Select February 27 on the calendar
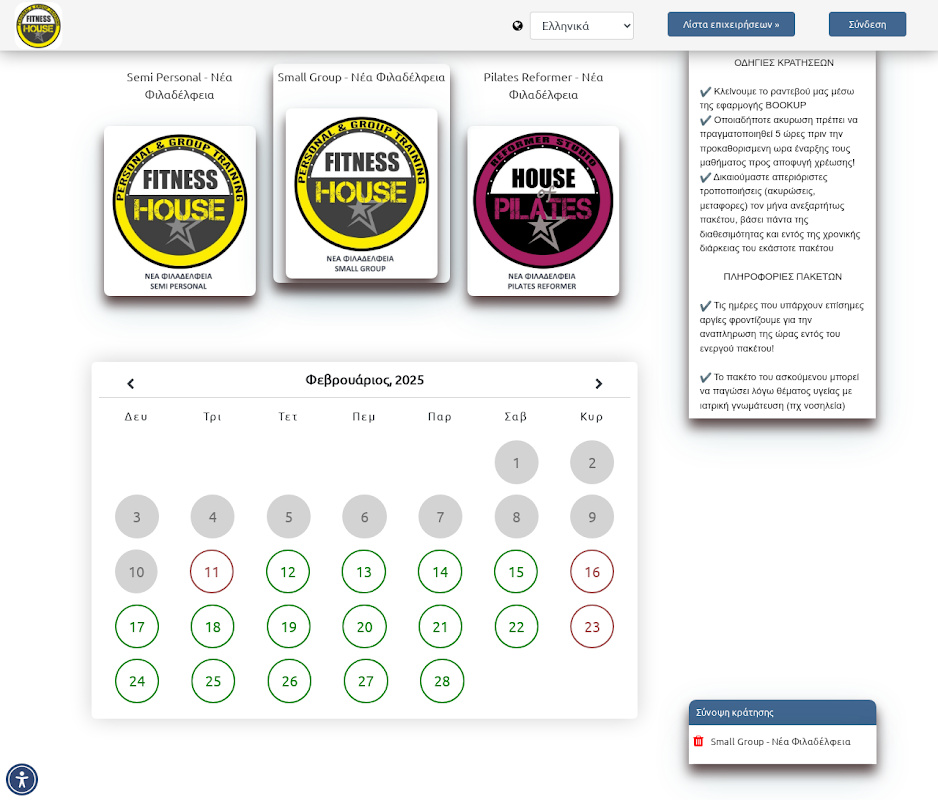This screenshot has width=938, height=800. [x=366, y=681]
